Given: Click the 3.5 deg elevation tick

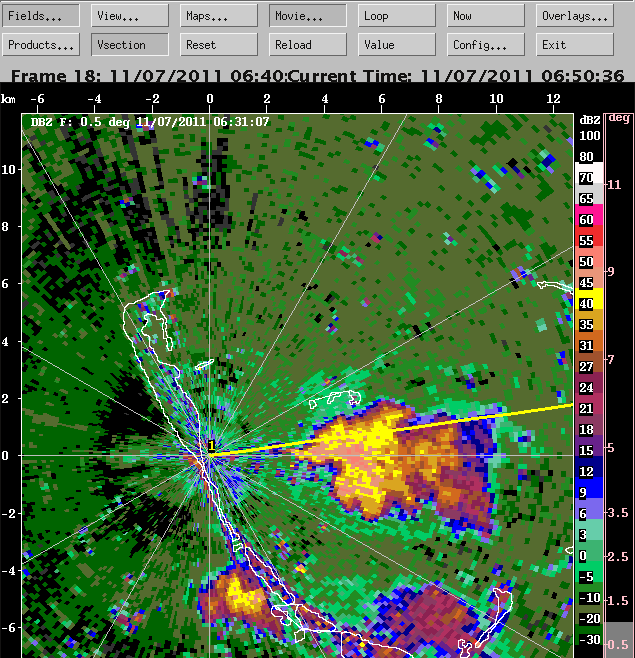Looking at the screenshot, I should 618,512.
